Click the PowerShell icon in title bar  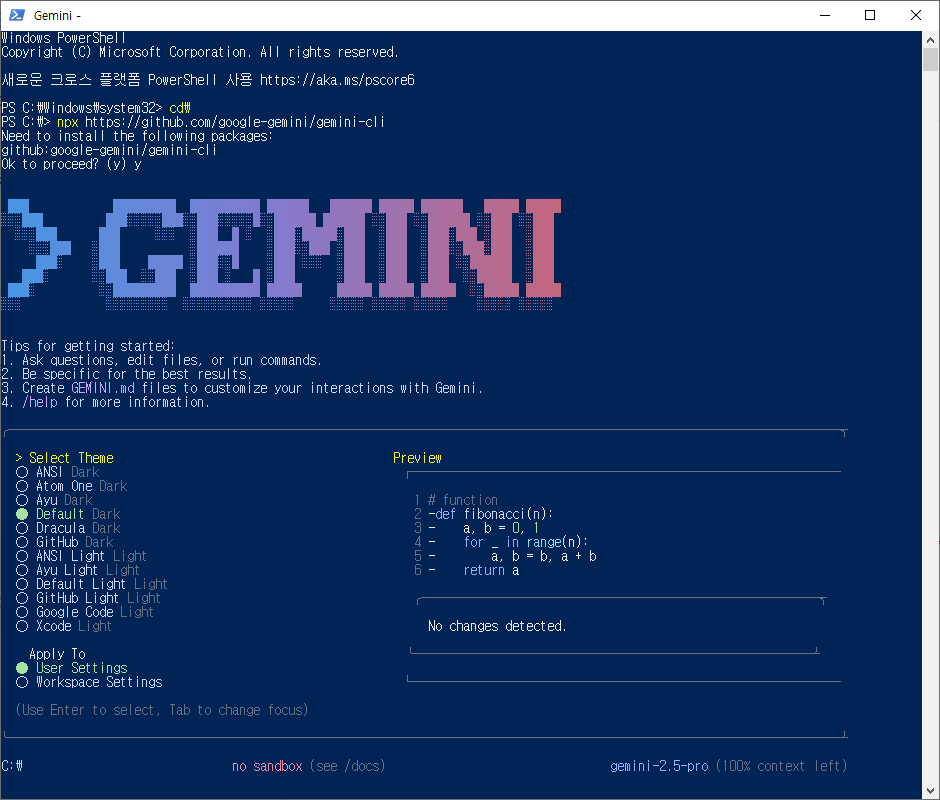pos(16,15)
